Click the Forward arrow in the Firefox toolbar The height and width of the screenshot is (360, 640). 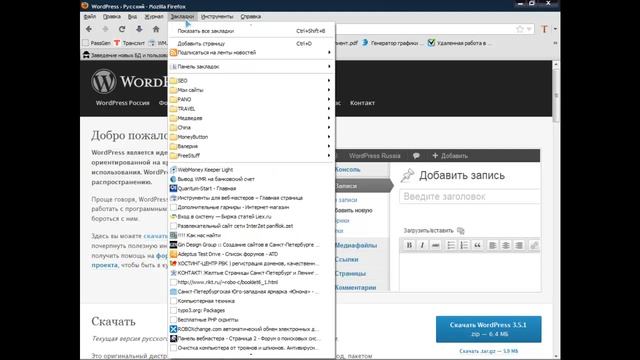(x=105, y=29)
